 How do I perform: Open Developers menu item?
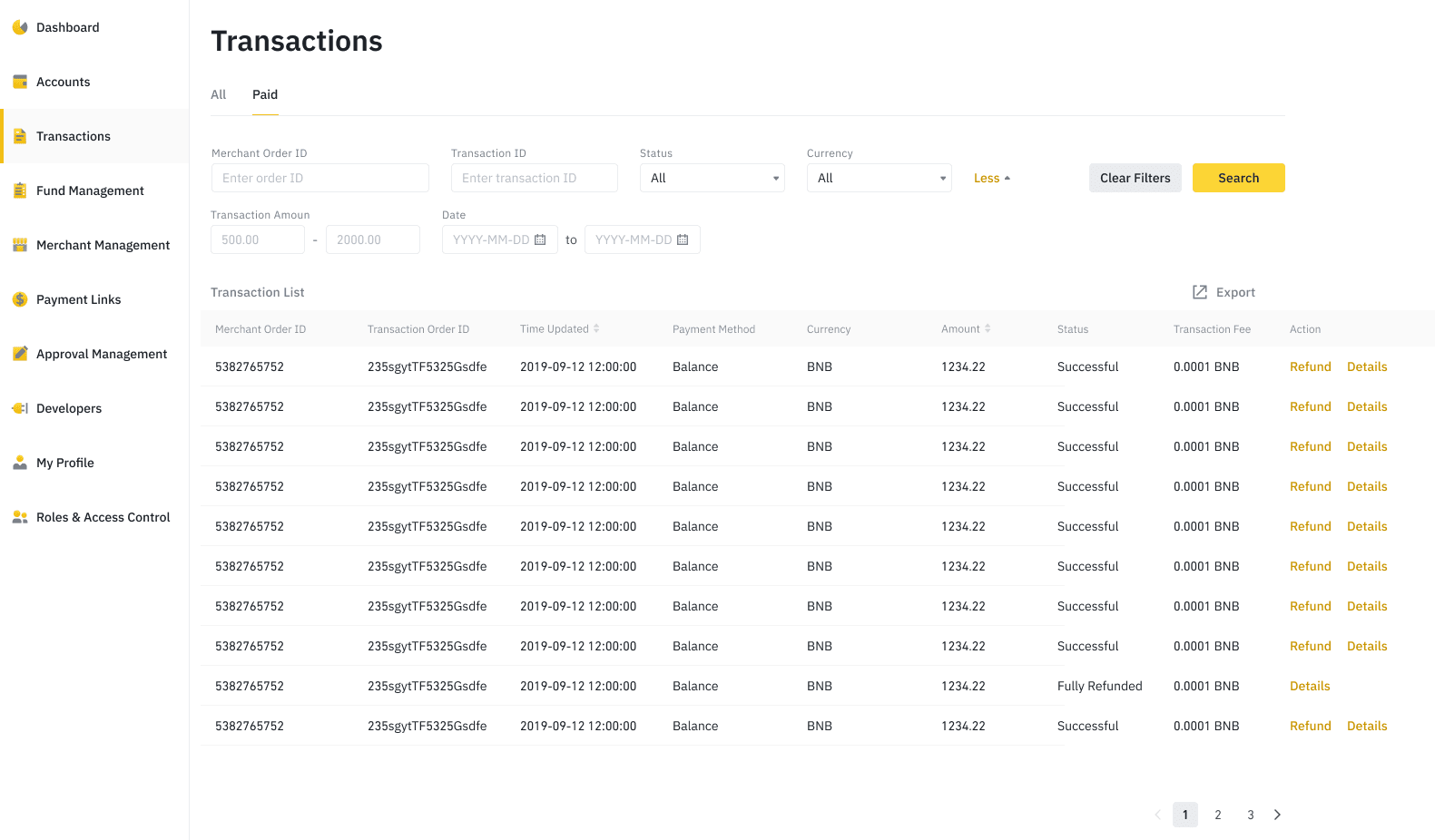coord(94,408)
